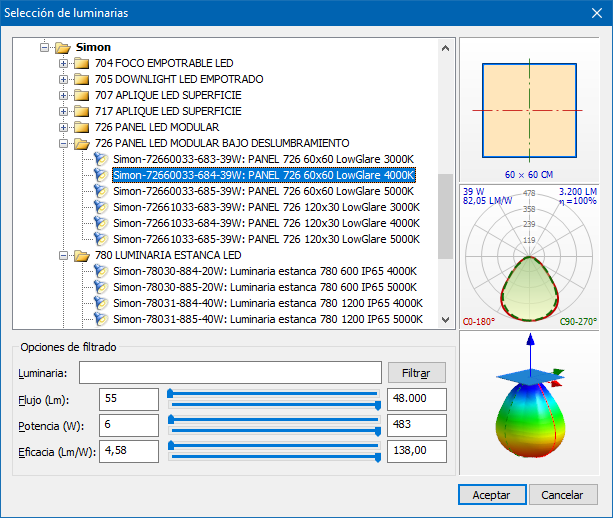Click open folder icon of 780 LUMINARIA ESTANCA LED
The image size is (613, 518).
point(82,256)
